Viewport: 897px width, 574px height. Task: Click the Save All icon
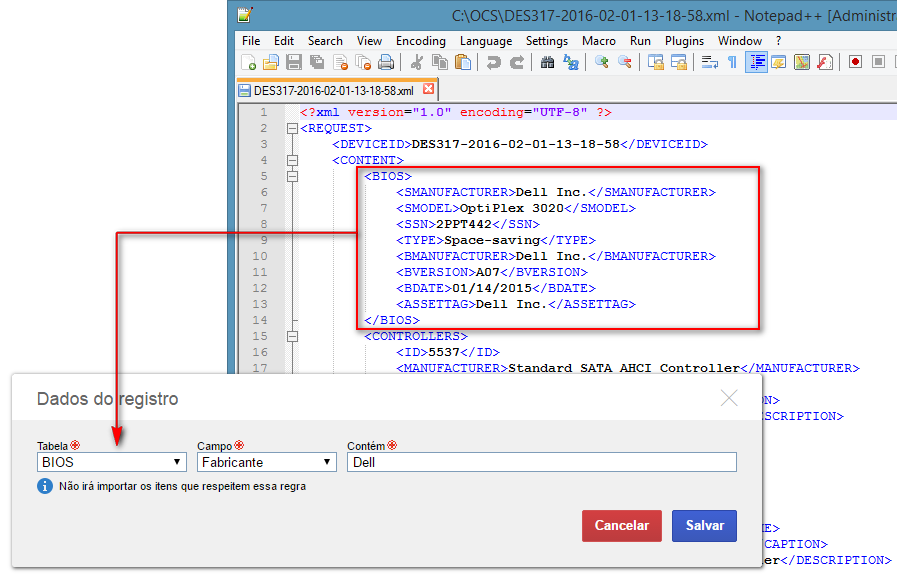pos(317,62)
